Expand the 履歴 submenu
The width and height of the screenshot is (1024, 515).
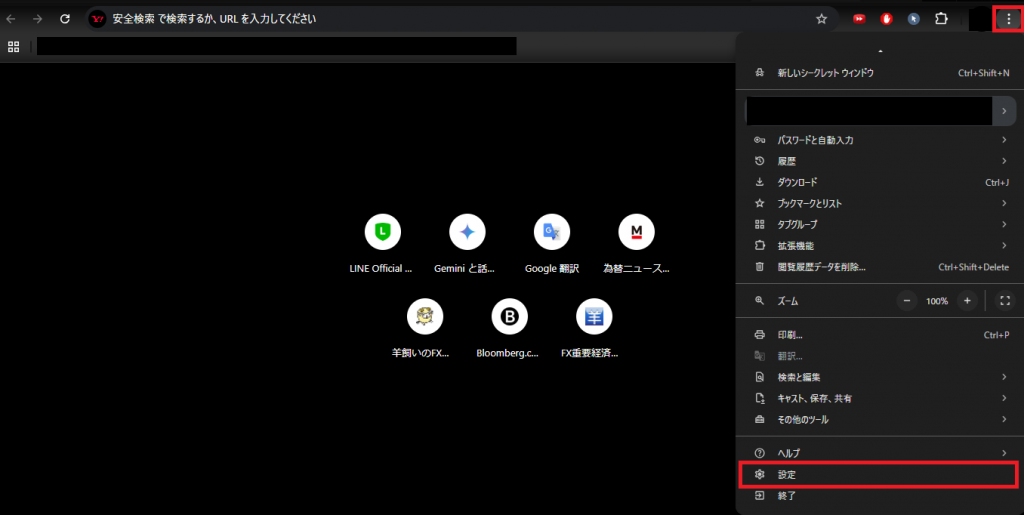[879, 161]
